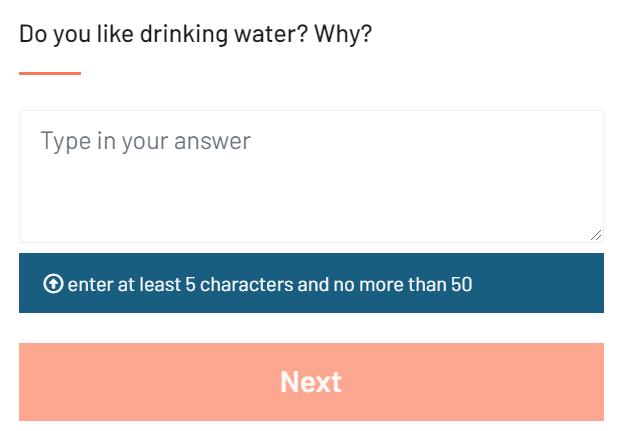
Task: Click the 'Do you like' start of heading
Action: 76,34
